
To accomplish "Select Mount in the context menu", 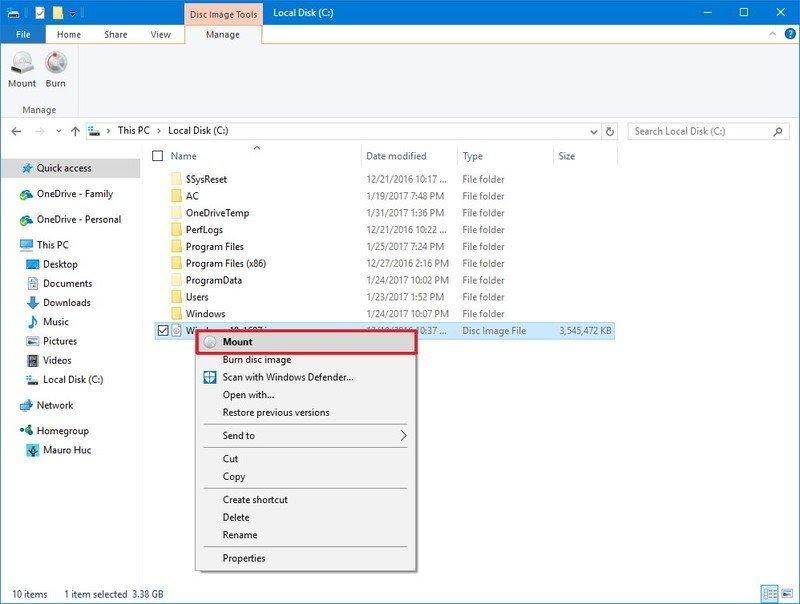I will [238, 342].
